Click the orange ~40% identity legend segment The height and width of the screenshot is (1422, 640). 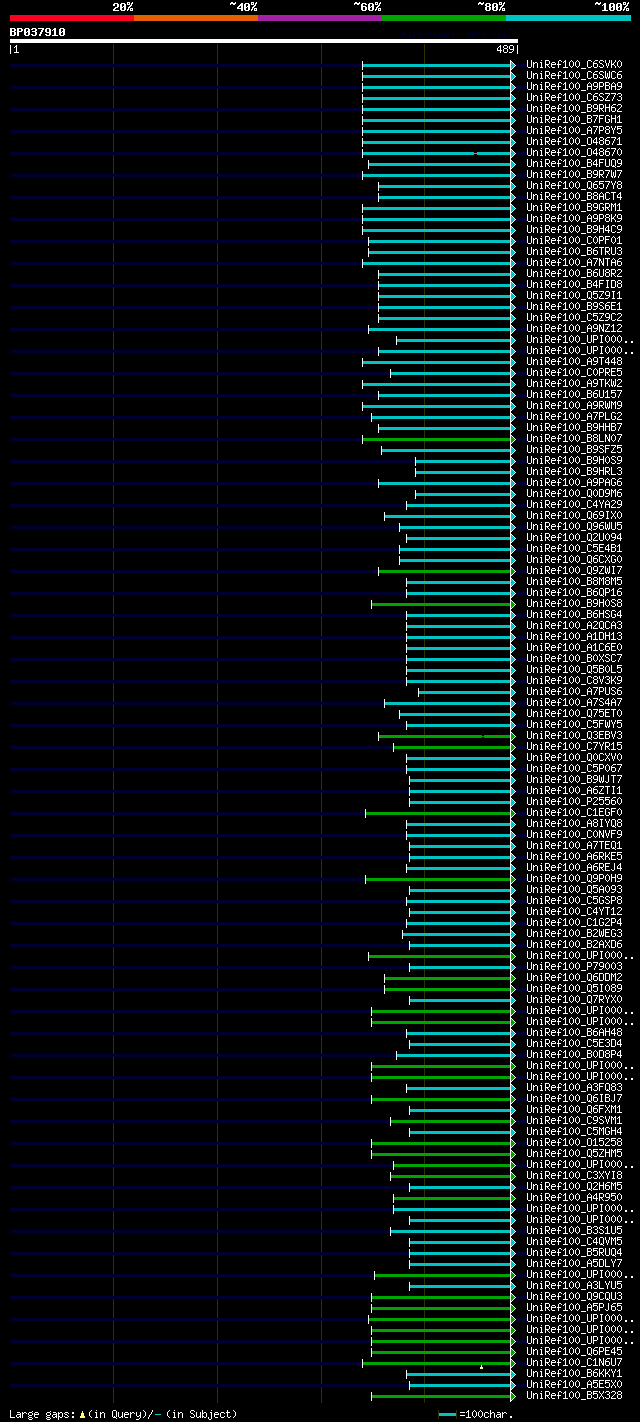click(196, 18)
